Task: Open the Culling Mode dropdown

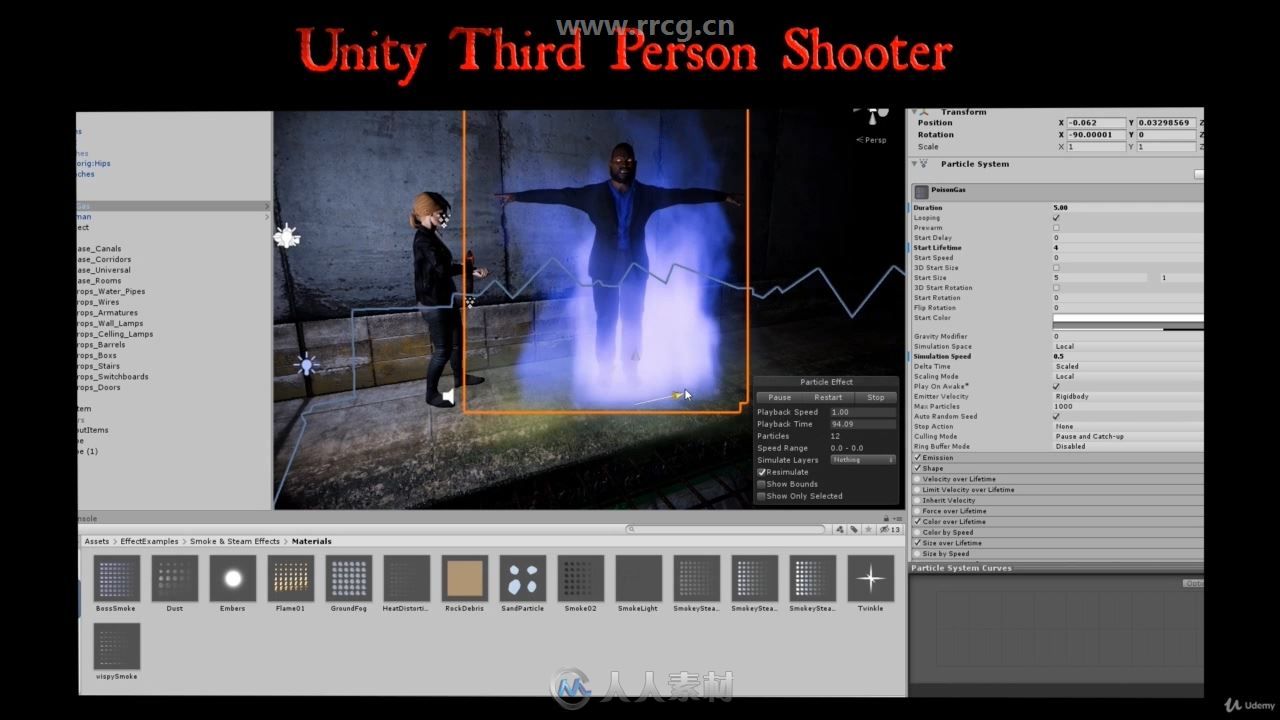Action: [1128, 436]
